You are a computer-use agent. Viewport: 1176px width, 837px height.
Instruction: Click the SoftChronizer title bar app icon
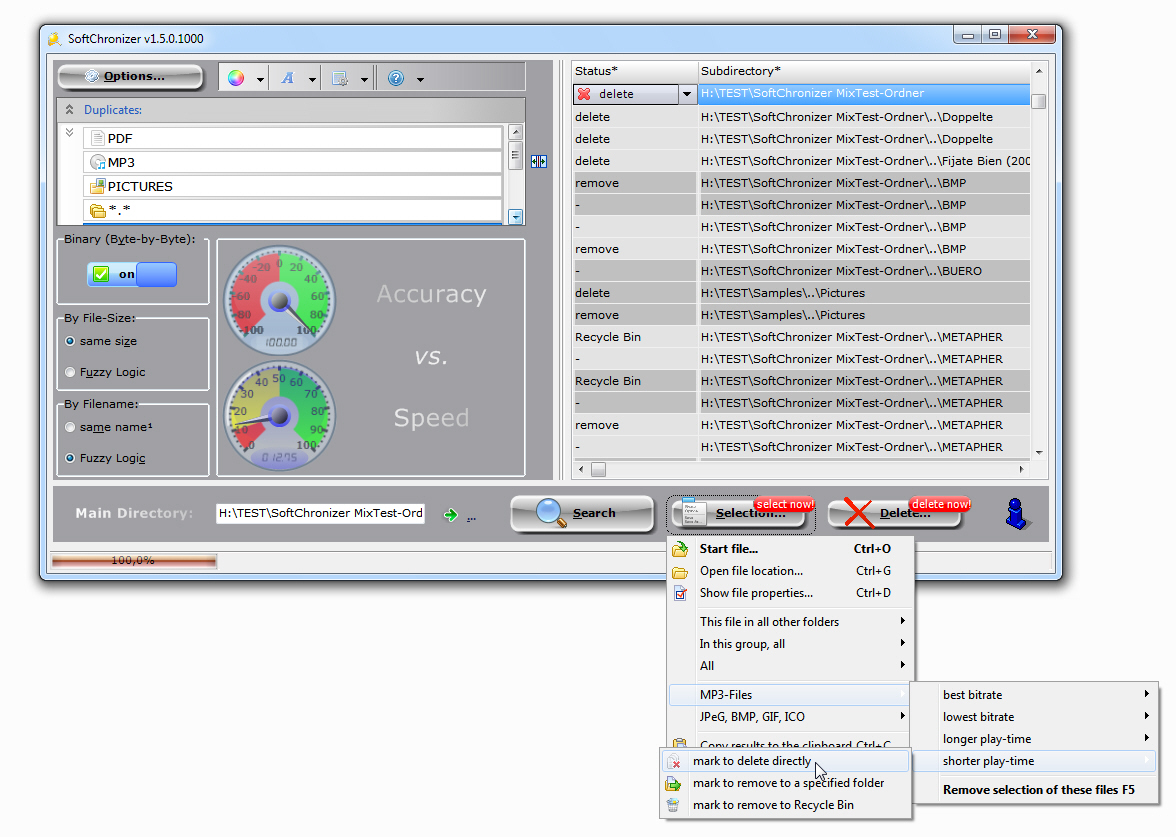55,39
